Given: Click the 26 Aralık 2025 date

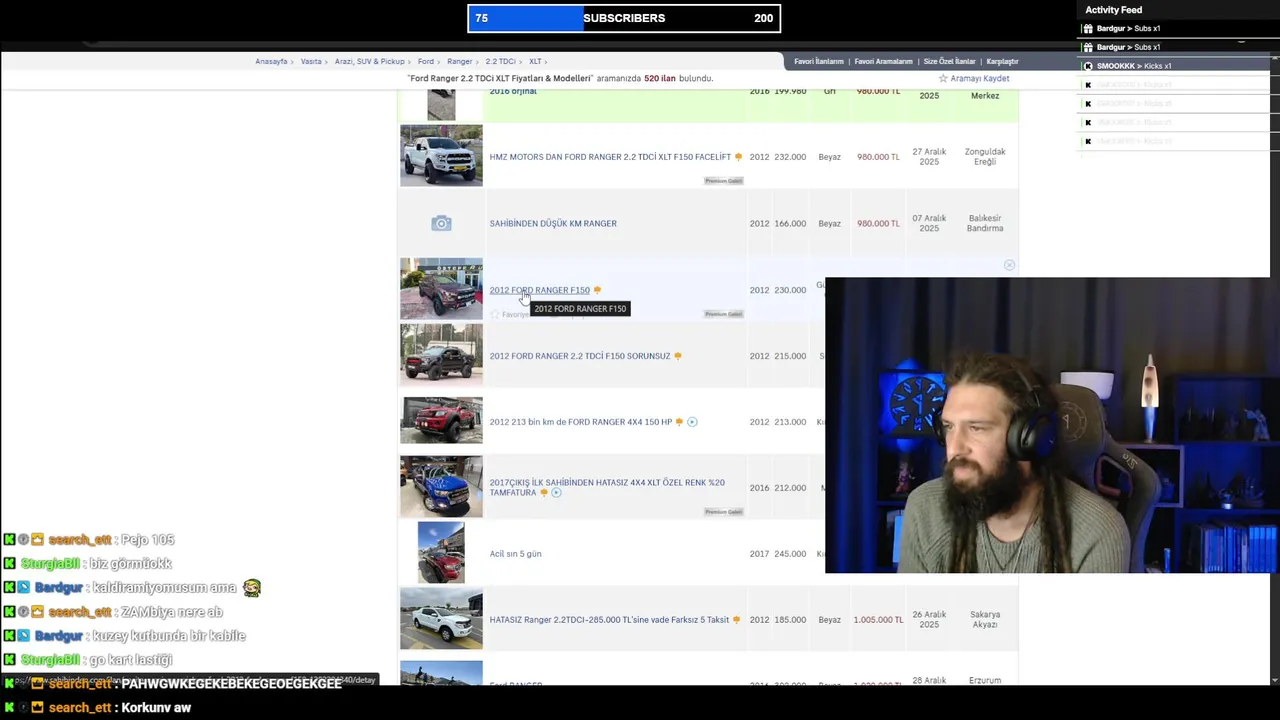Looking at the screenshot, I should tap(929, 620).
